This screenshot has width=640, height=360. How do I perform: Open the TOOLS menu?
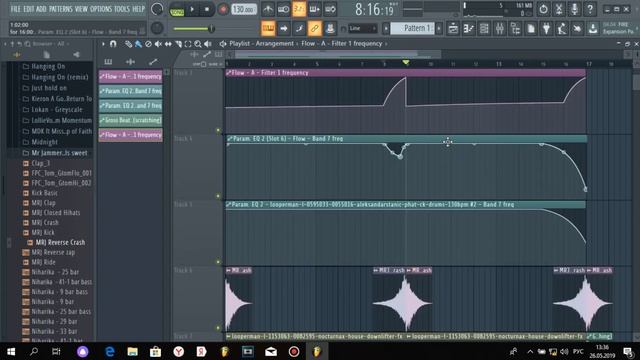click(122, 9)
